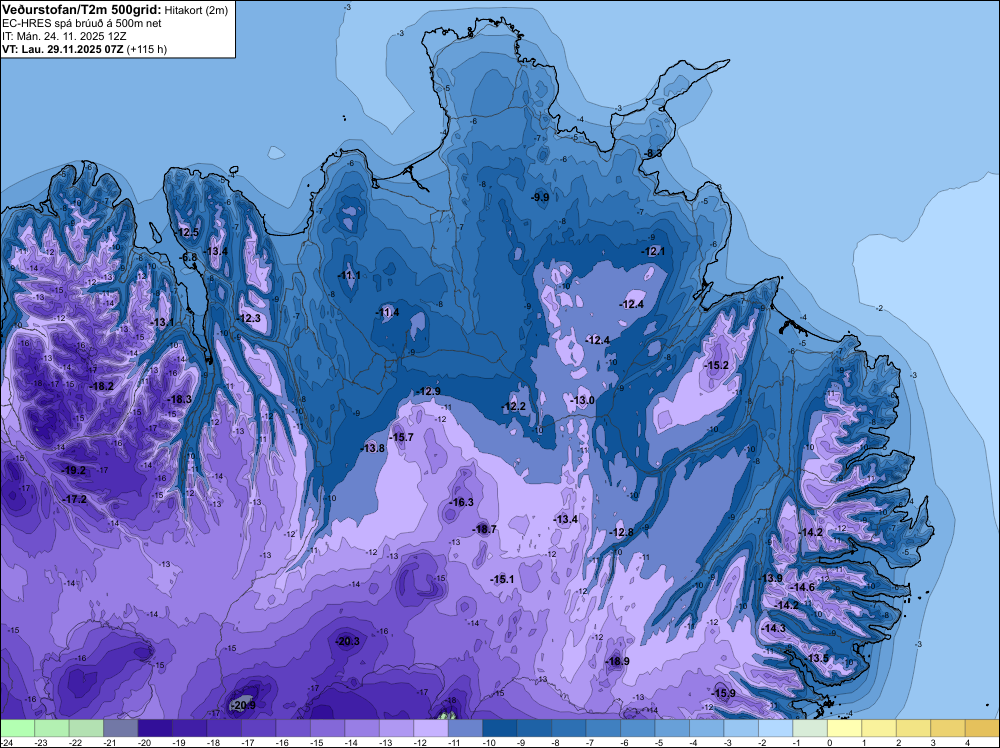Click the -13.0 temperature label
The image size is (1000, 748).
(x=582, y=400)
